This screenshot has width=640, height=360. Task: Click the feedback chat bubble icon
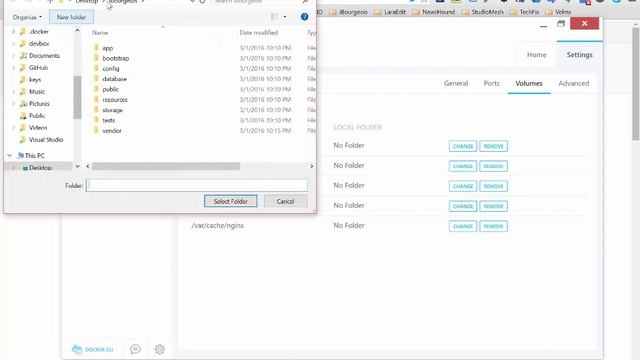(135, 349)
